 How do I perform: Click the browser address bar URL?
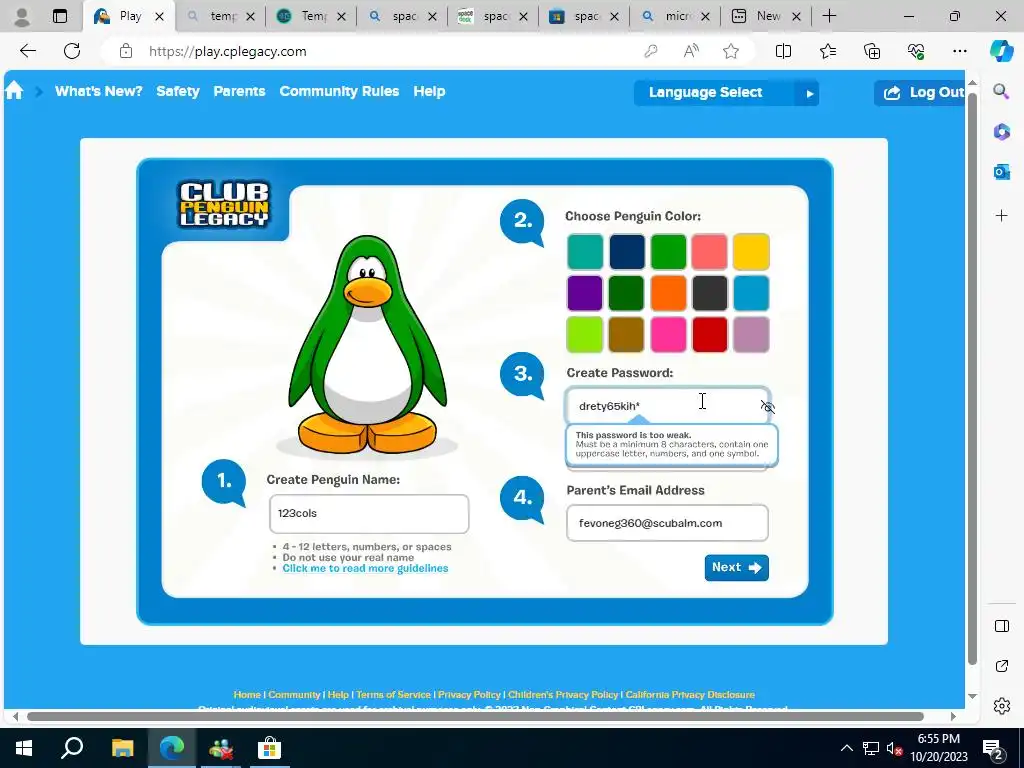(227, 52)
